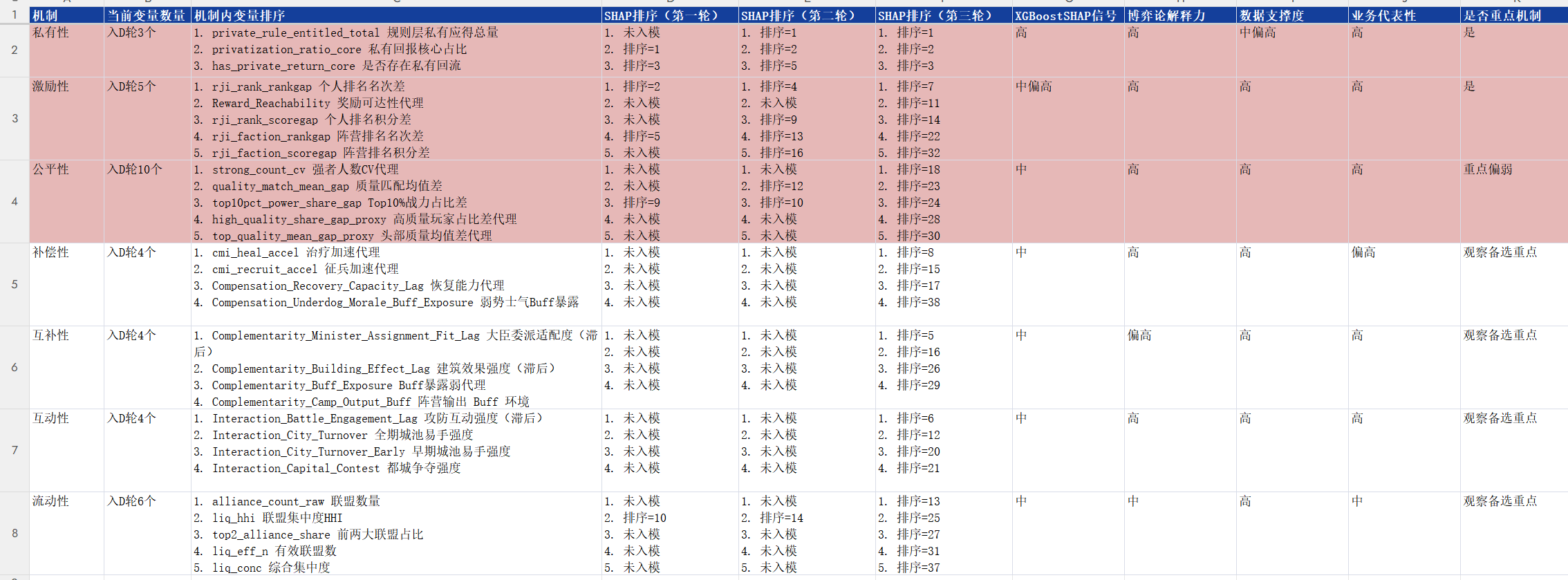The image size is (1568, 580).
Task: Click row header number 6
Action: pyautogui.click(x=15, y=367)
